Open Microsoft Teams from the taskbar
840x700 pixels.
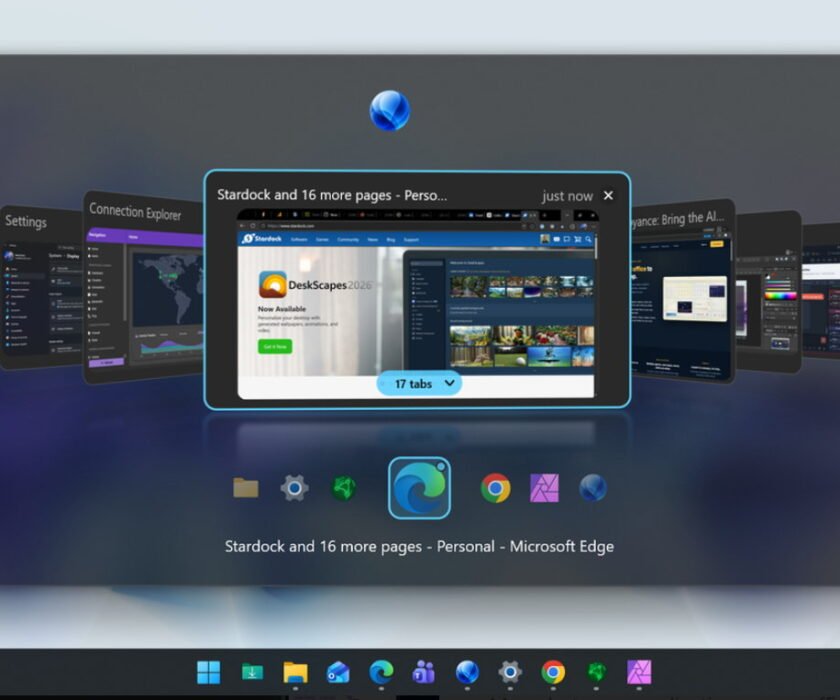click(x=424, y=672)
